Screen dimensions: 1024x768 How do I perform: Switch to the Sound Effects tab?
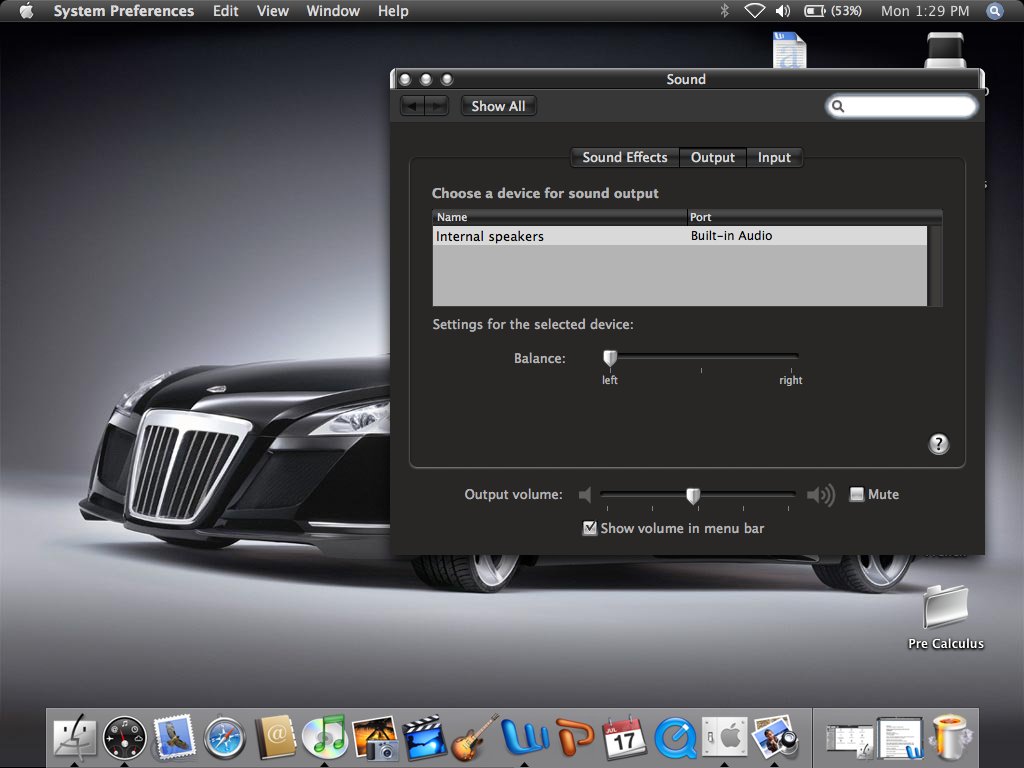(625, 157)
